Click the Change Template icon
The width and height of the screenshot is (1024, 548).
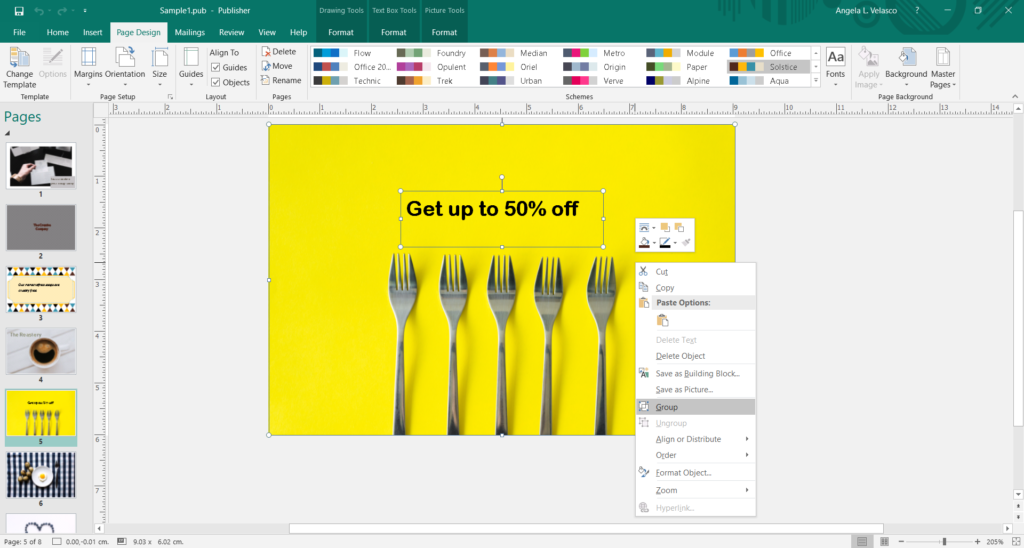click(x=19, y=58)
